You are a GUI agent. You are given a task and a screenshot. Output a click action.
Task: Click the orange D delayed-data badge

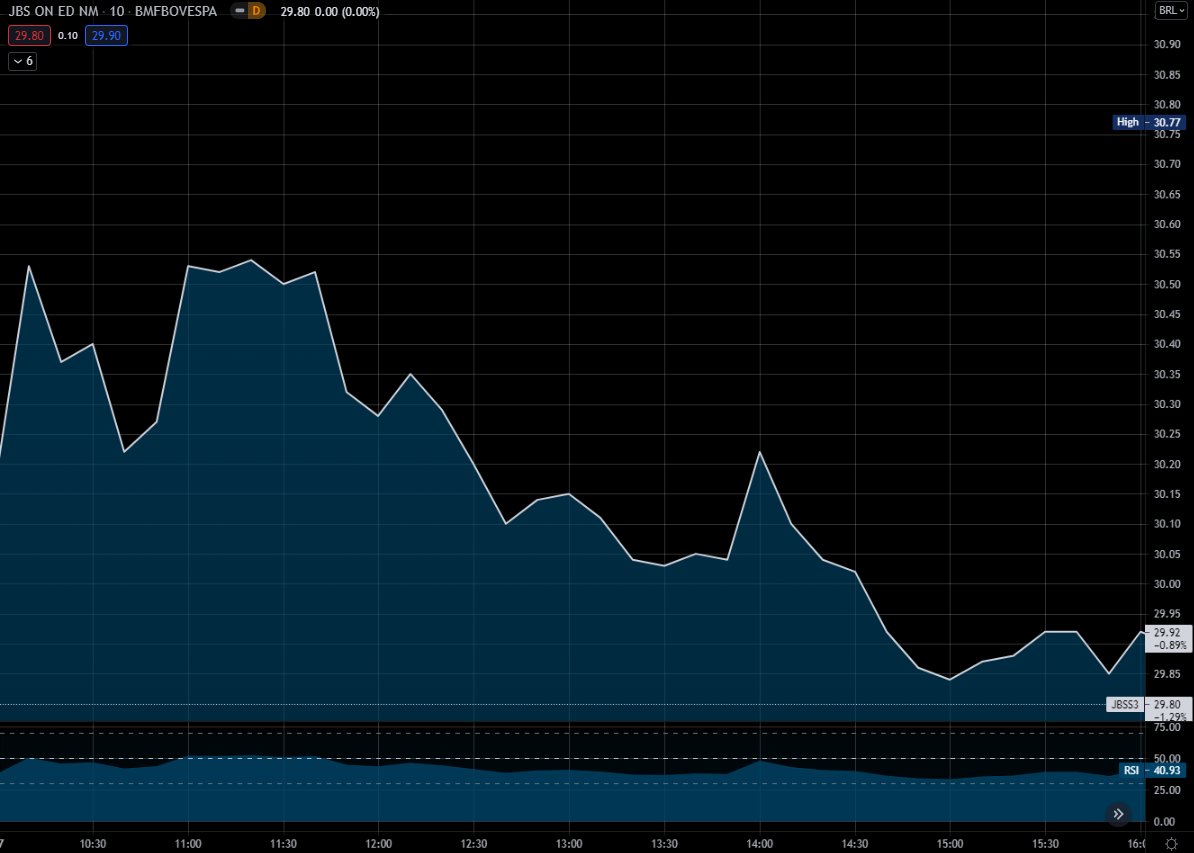[x=256, y=11]
